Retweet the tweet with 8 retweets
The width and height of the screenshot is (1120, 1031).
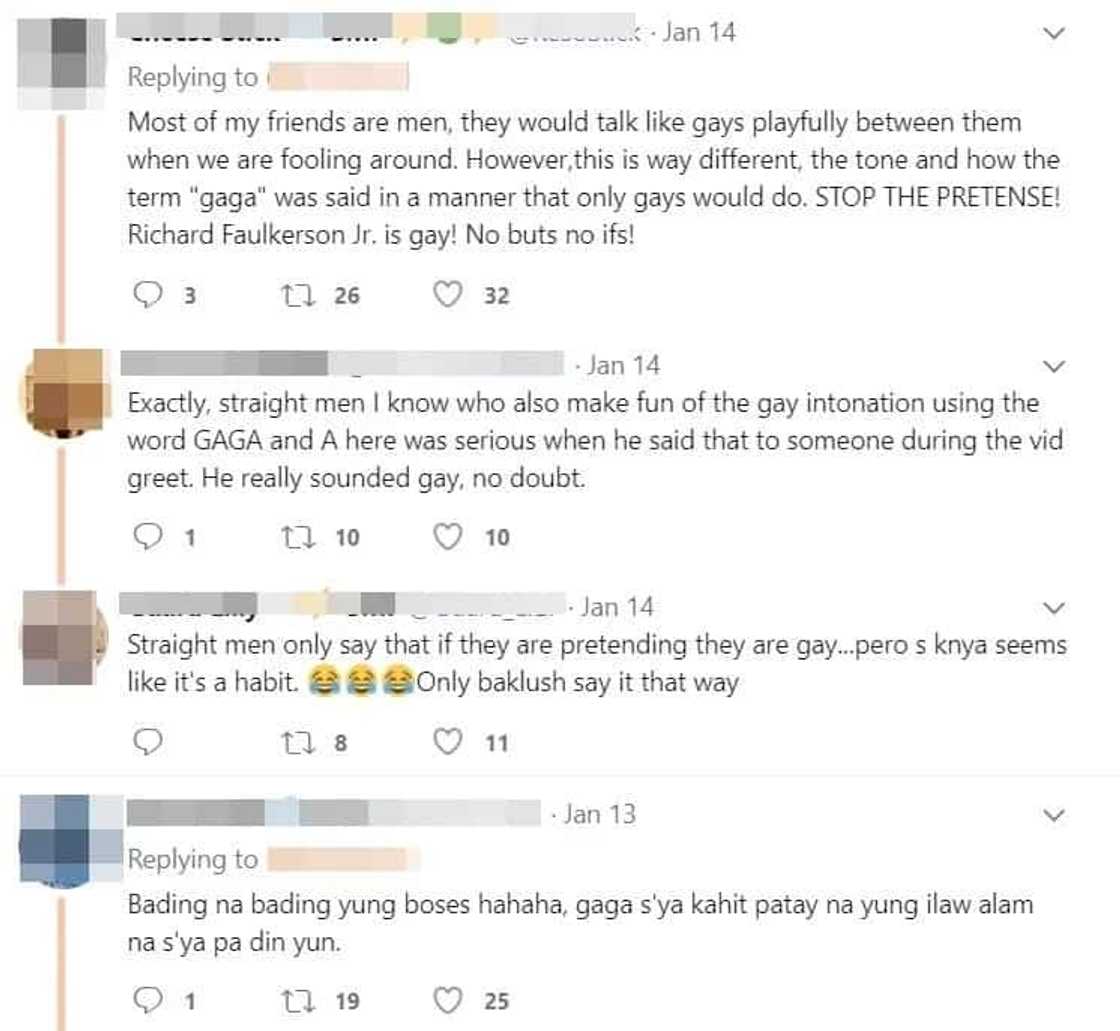coord(298,742)
